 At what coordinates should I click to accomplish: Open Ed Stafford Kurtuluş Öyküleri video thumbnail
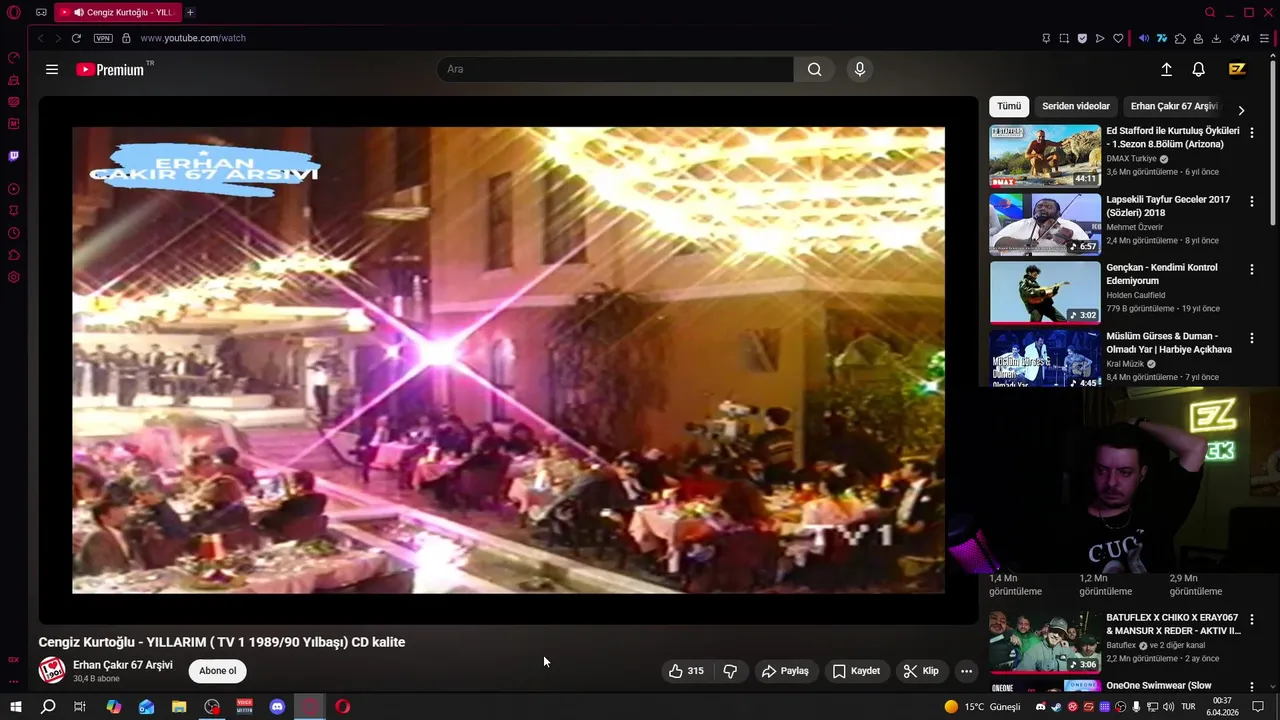click(1045, 156)
